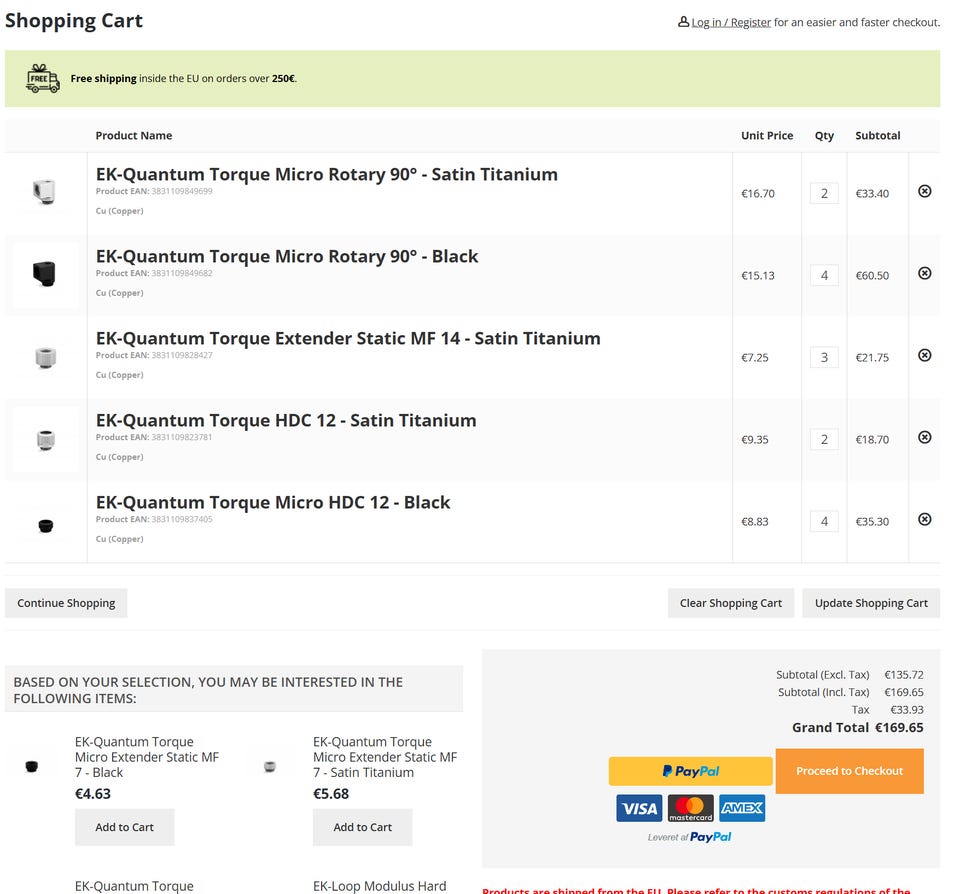
Task: Click Continue Shopping button
Action: pyautogui.click(x=66, y=603)
